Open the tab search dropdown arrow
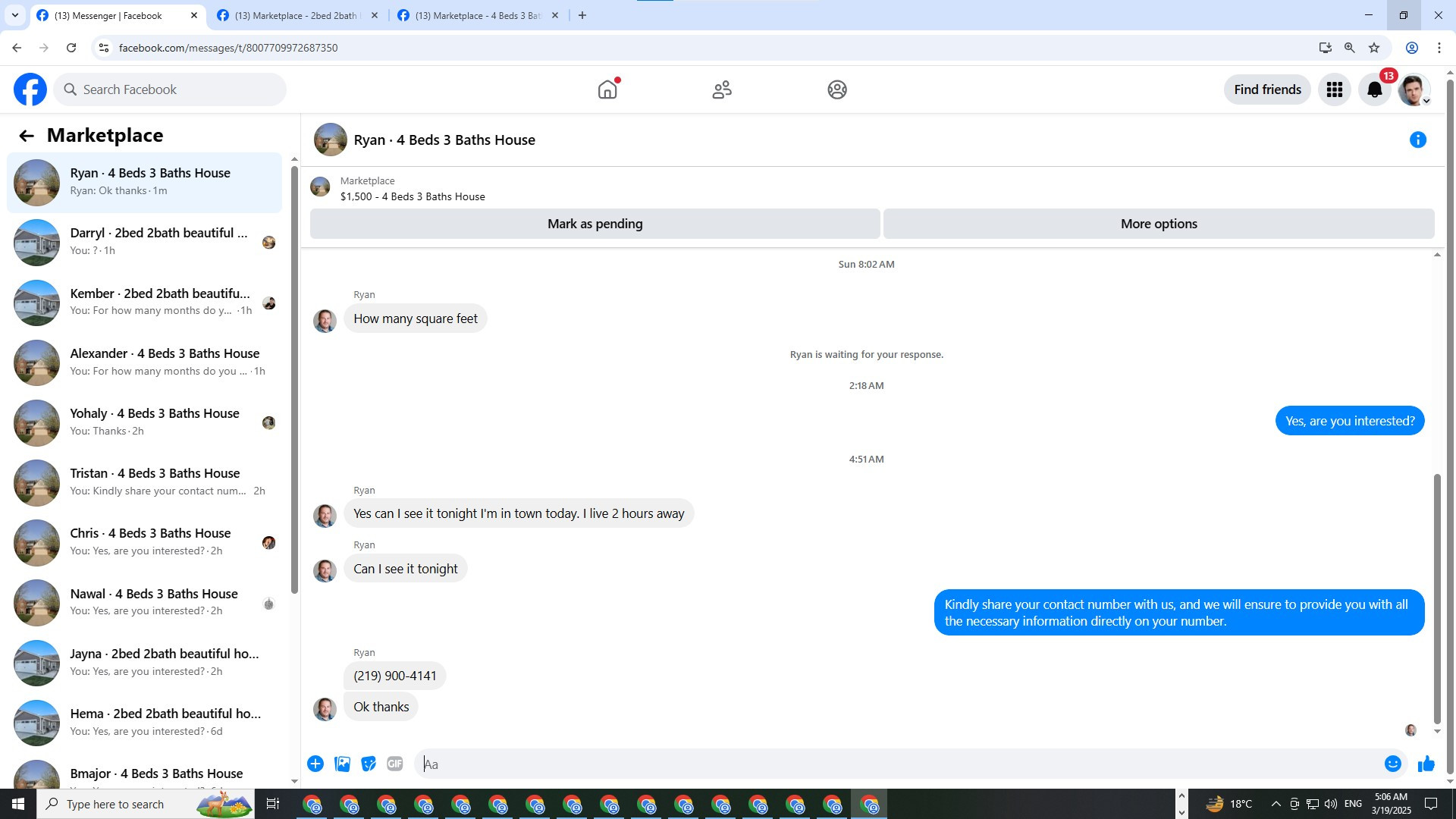1456x819 pixels. [15, 15]
